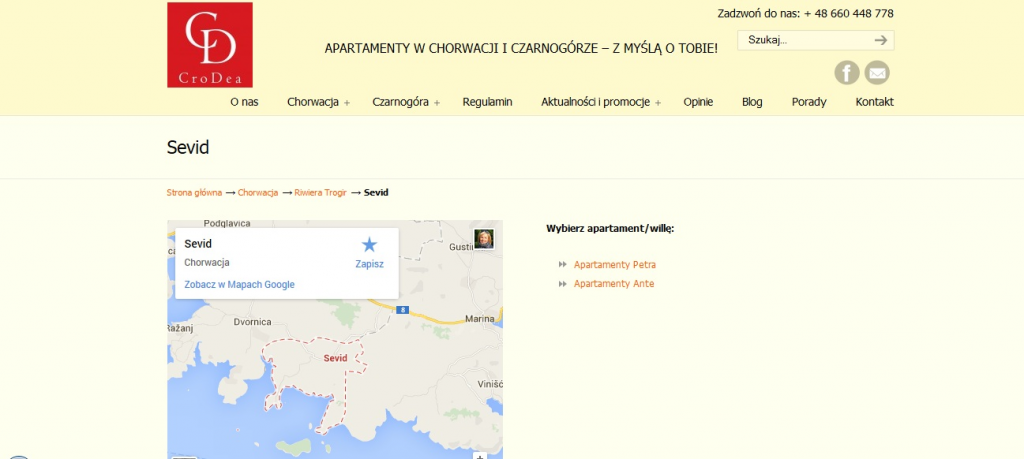
Task: Open the O nas menu item
Action: click(244, 102)
